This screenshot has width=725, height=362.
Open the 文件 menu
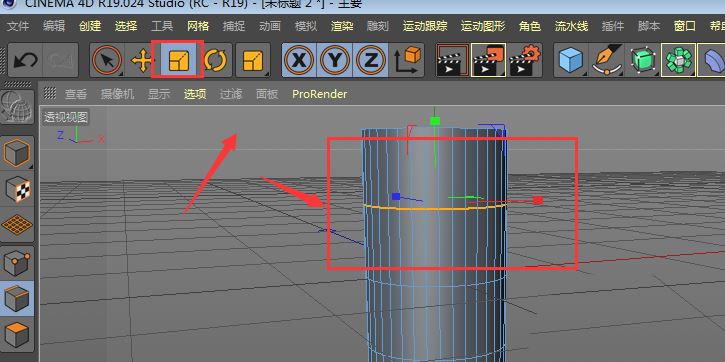18,26
